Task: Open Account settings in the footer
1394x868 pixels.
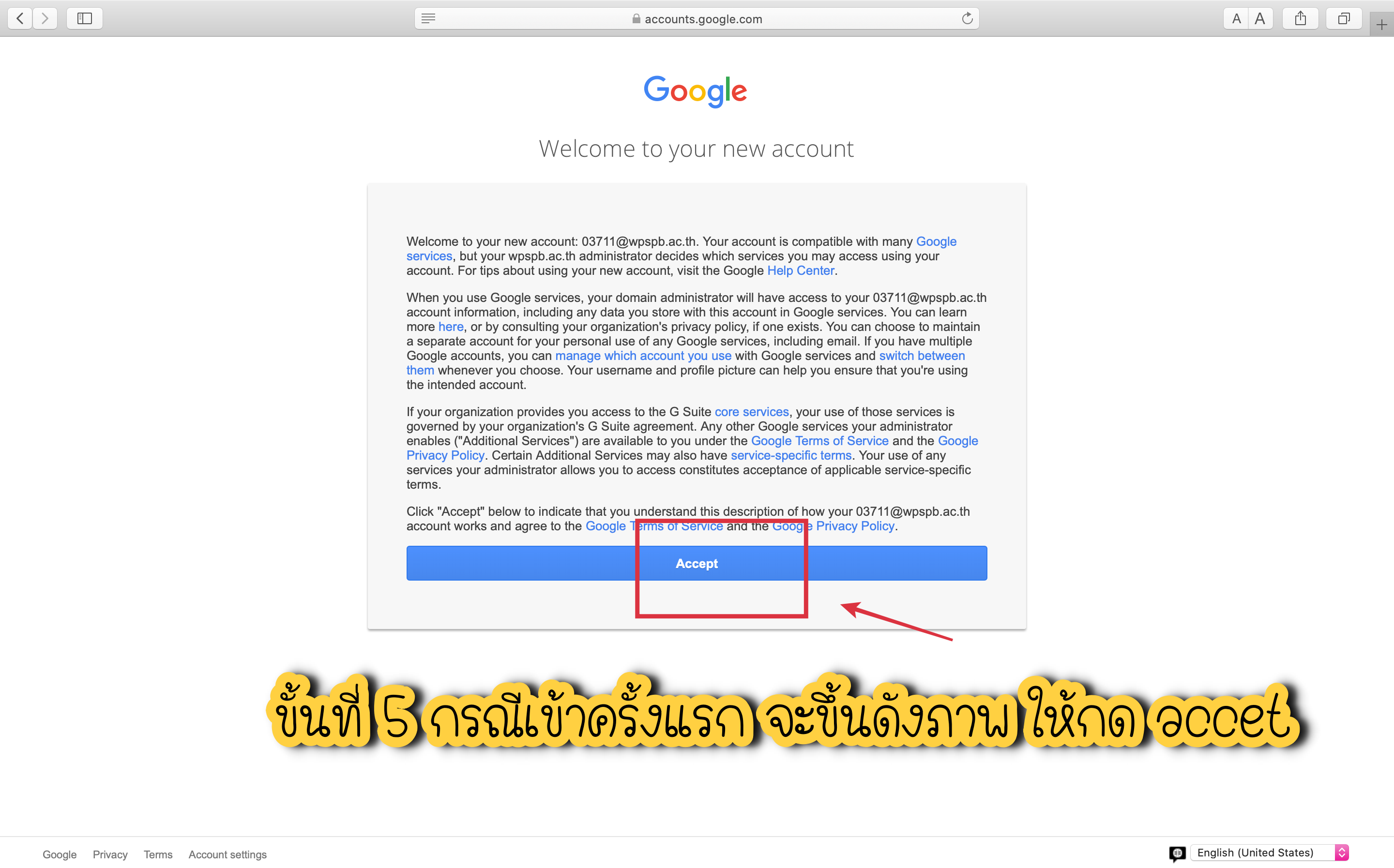Action: [x=227, y=854]
